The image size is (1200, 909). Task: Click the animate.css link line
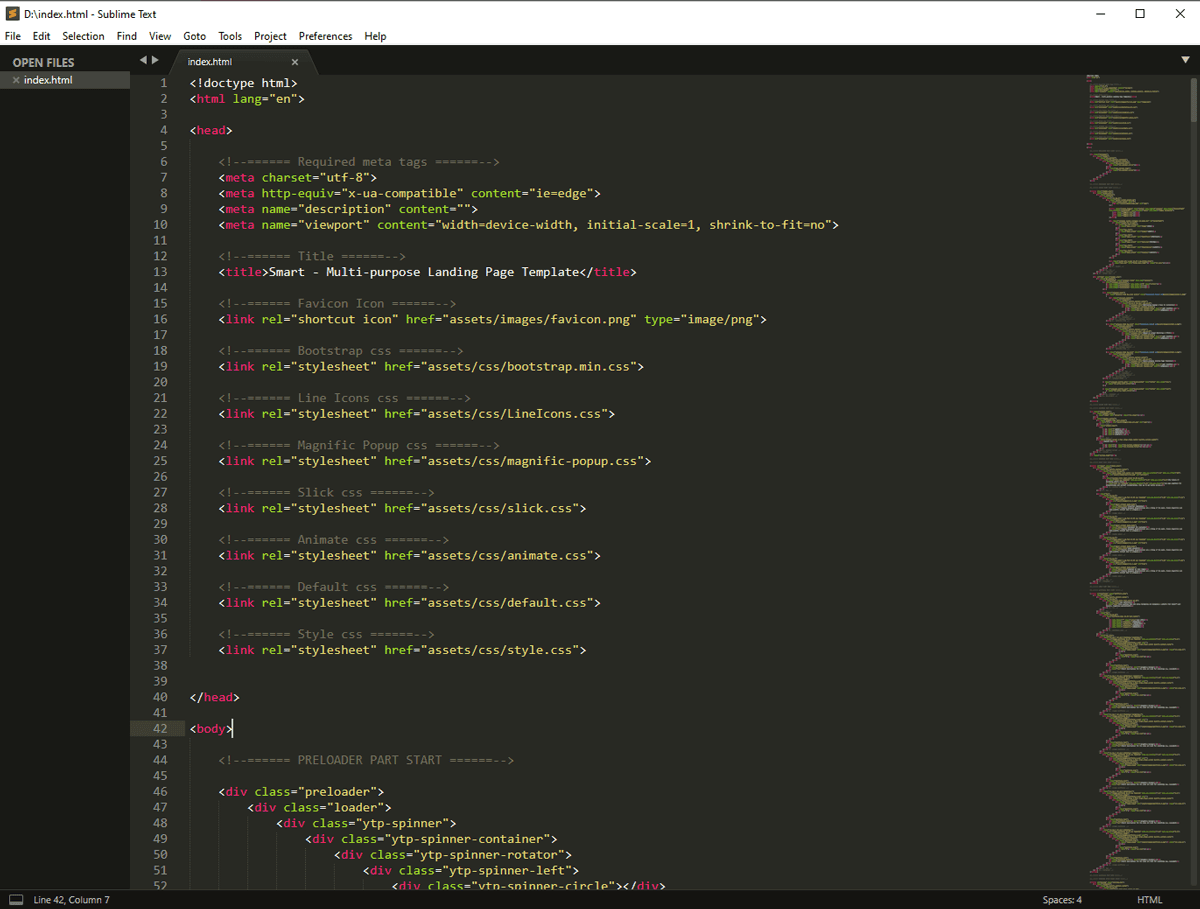tap(409, 555)
